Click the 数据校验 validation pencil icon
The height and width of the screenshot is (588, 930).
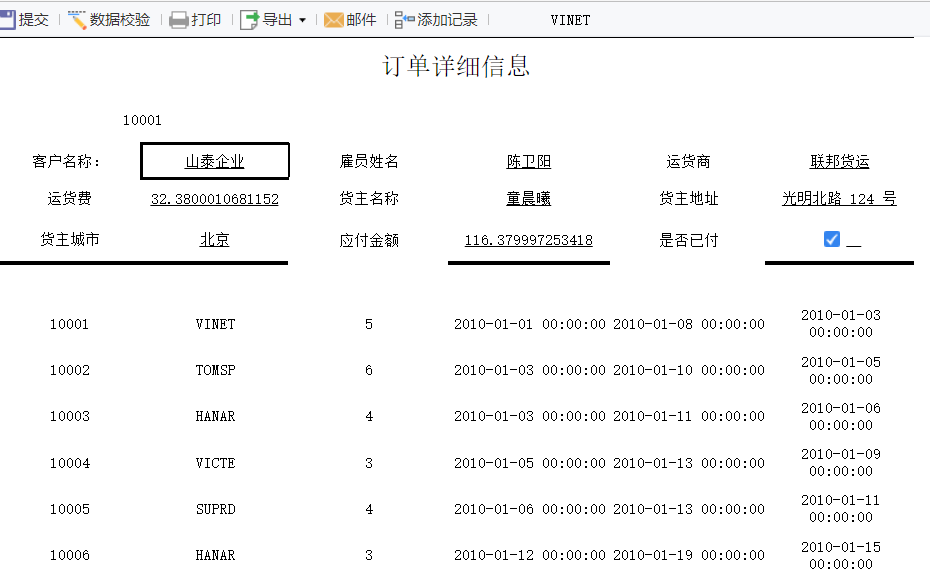(77, 20)
